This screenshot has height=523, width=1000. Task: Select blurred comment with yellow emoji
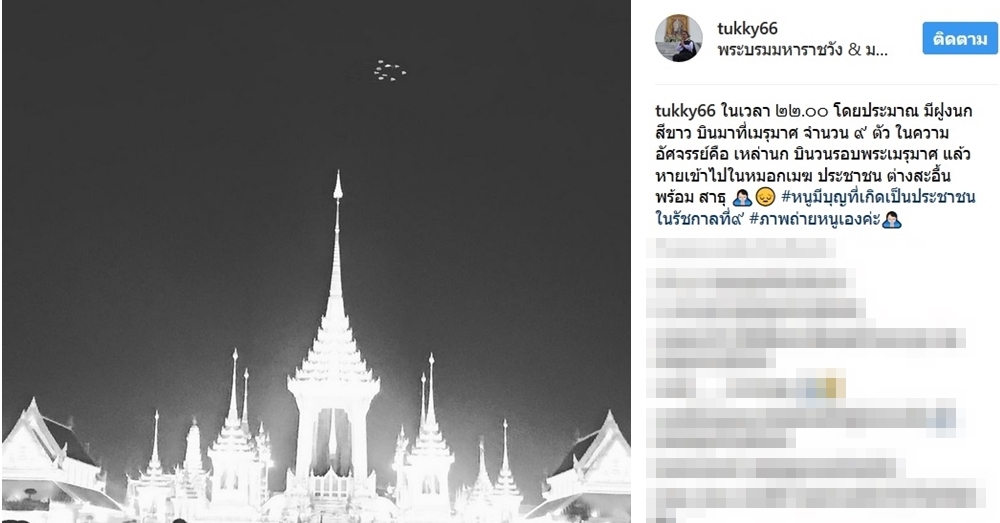pyautogui.click(x=747, y=387)
